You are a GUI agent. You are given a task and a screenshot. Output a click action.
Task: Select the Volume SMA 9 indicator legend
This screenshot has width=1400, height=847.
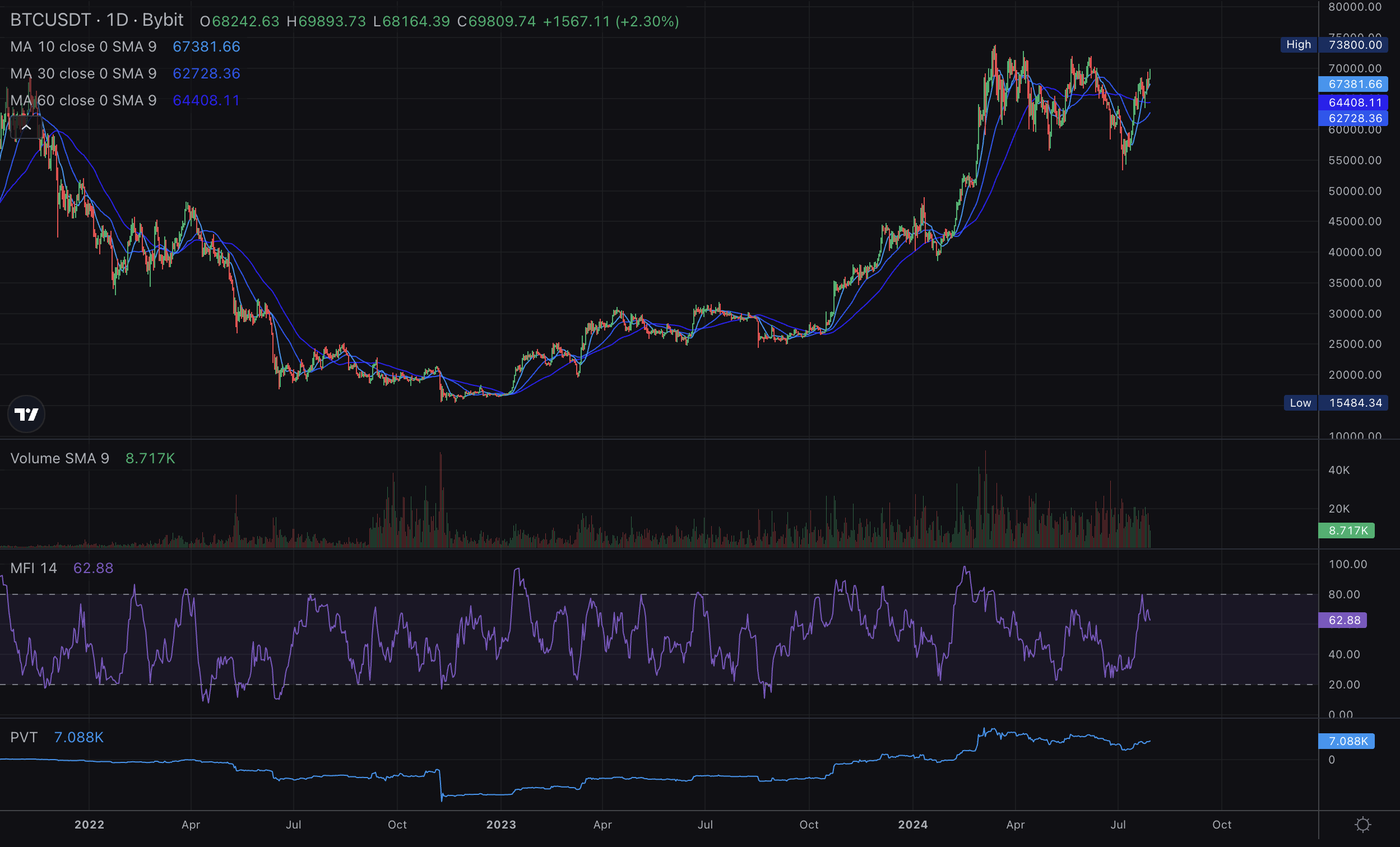(x=59, y=458)
